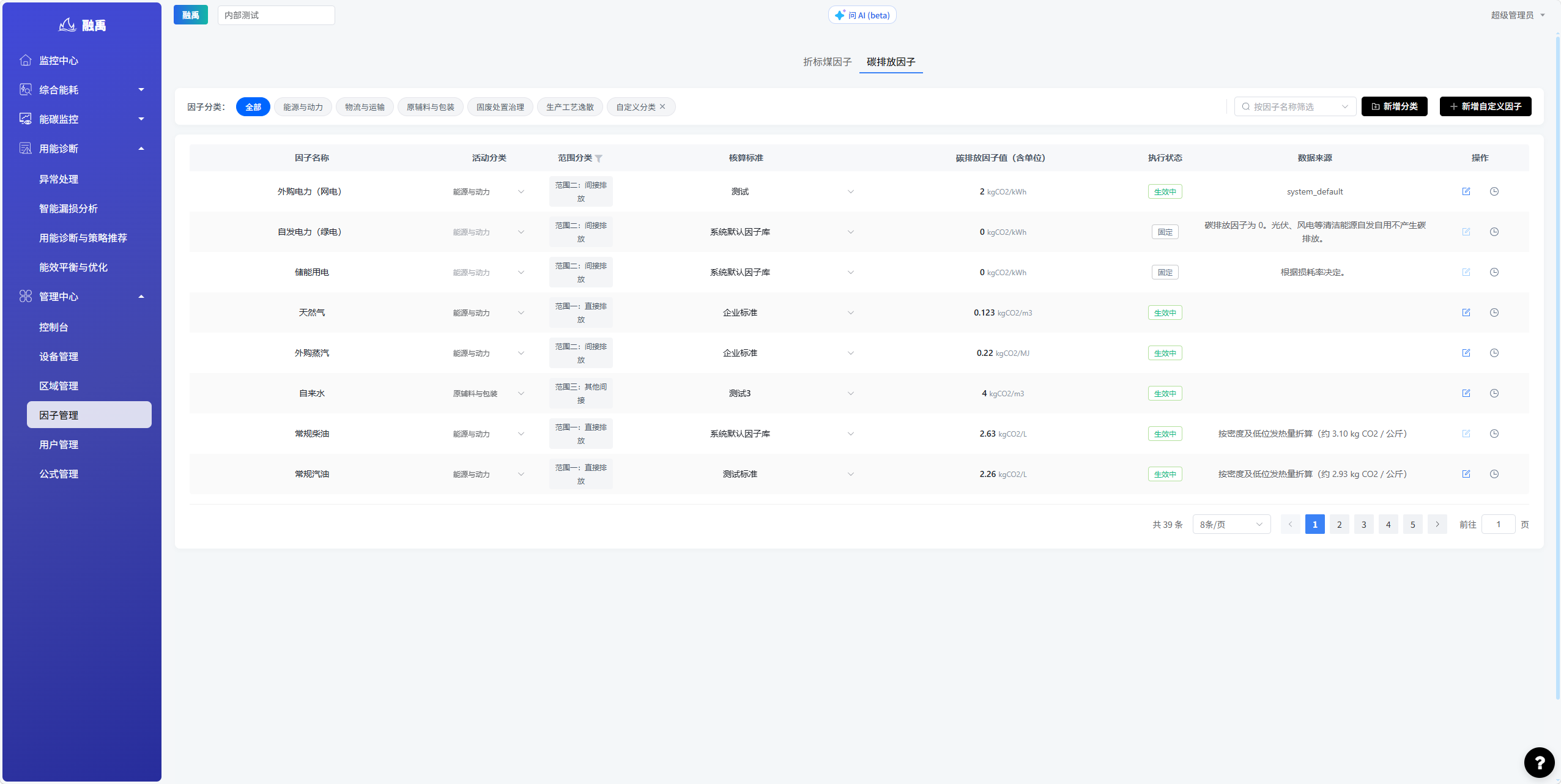Click edit icon in 常规柴油 row
Viewport: 1561px width, 784px height.
tap(1466, 434)
